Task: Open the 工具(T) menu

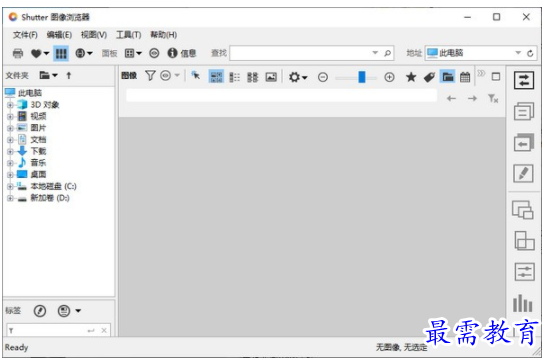Action: tap(128, 35)
